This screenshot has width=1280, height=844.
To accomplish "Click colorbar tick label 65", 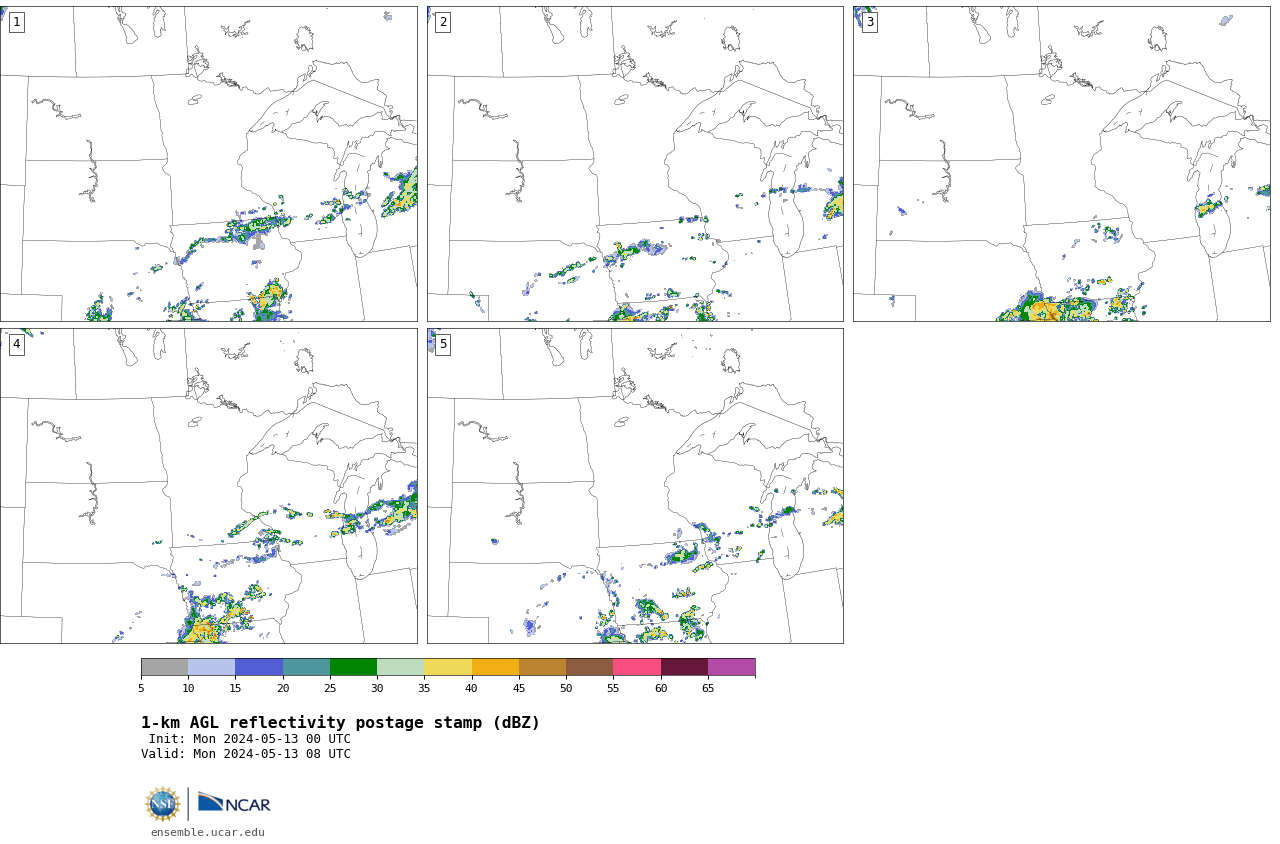I will 708,688.
